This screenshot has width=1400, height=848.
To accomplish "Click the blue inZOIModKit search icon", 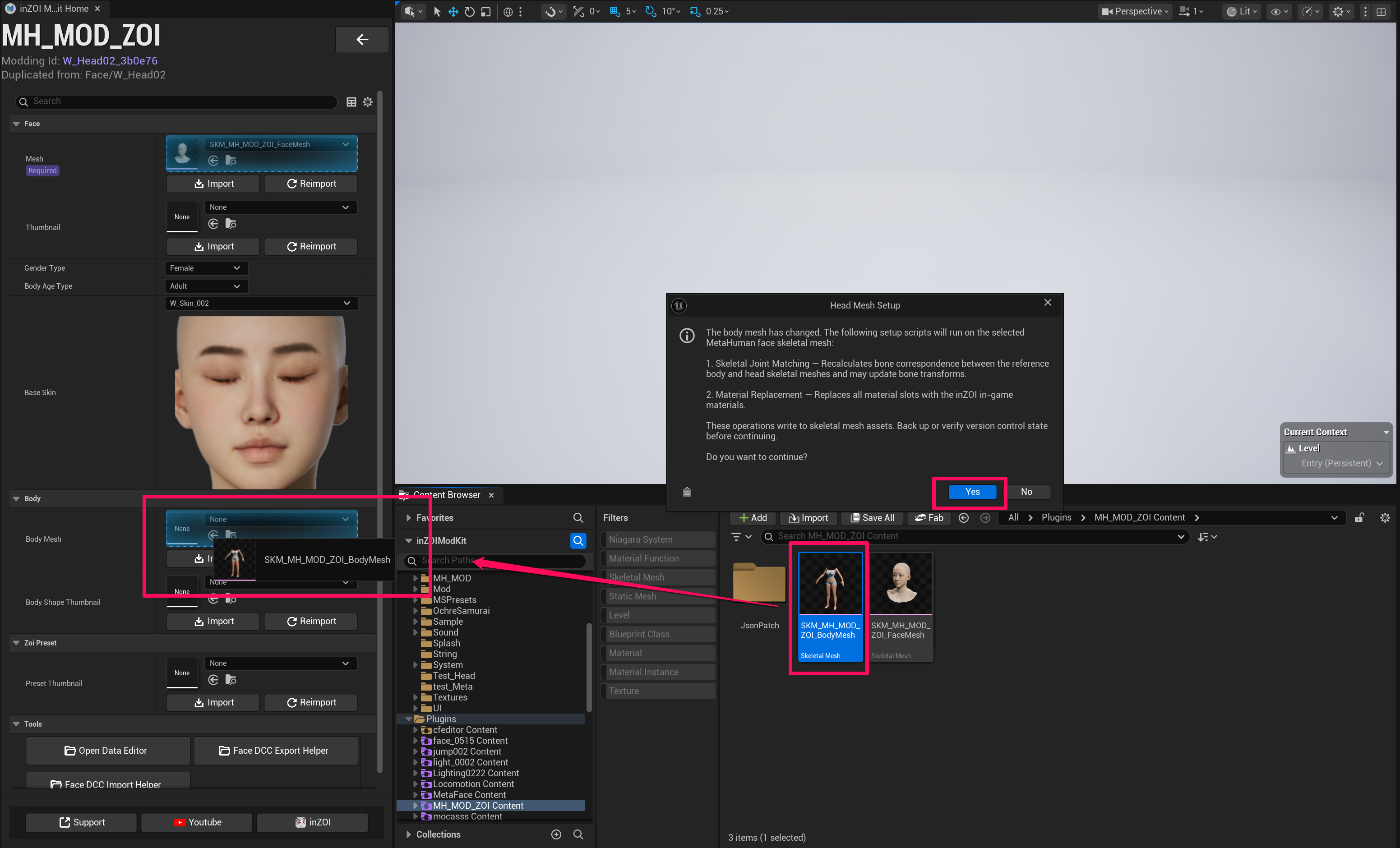I will [x=578, y=541].
